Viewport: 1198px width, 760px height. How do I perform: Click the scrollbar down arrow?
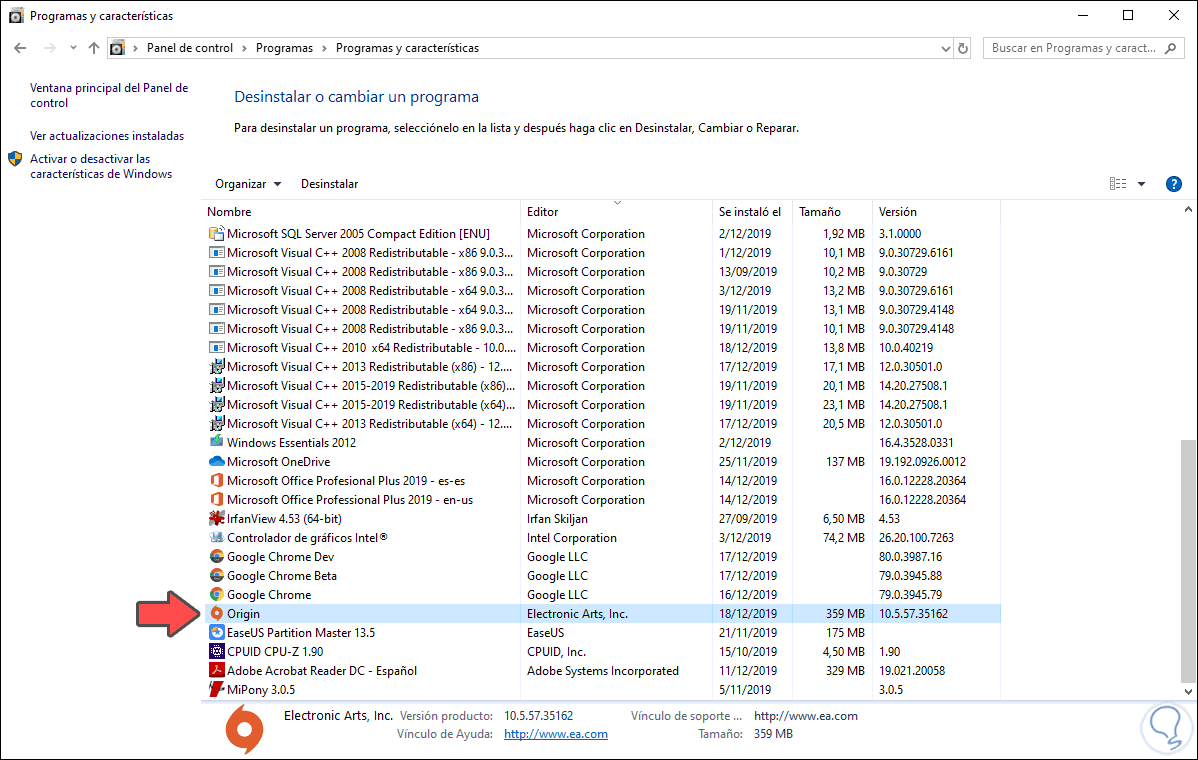click(x=1188, y=691)
